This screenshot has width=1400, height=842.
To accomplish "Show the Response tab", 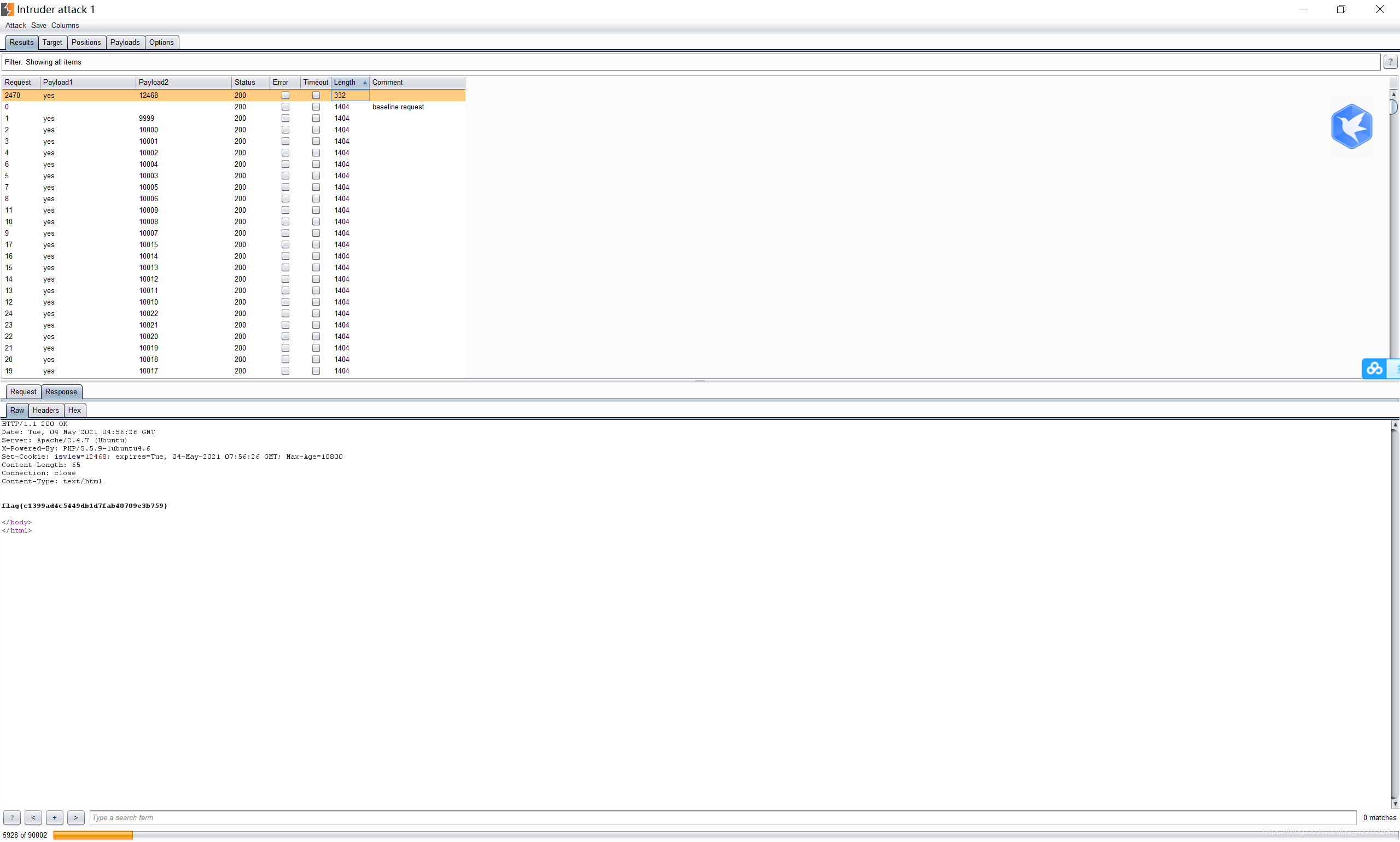I will click(x=61, y=391).
